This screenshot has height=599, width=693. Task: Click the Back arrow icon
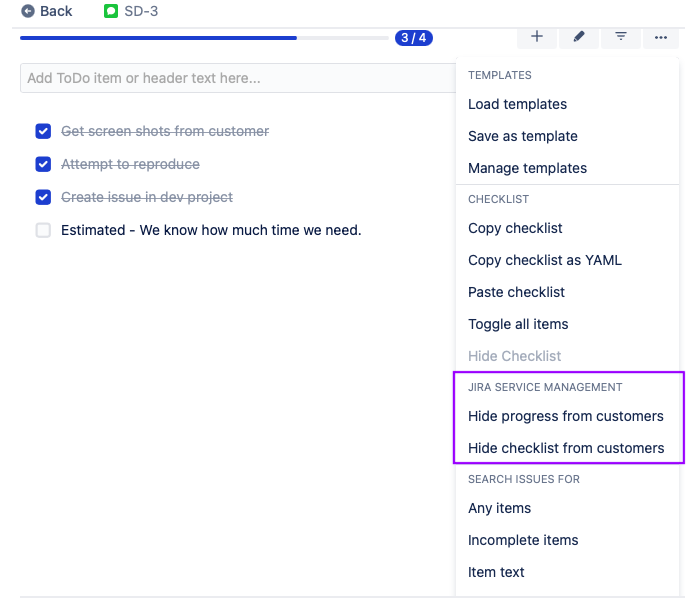(x=28, y=11)
